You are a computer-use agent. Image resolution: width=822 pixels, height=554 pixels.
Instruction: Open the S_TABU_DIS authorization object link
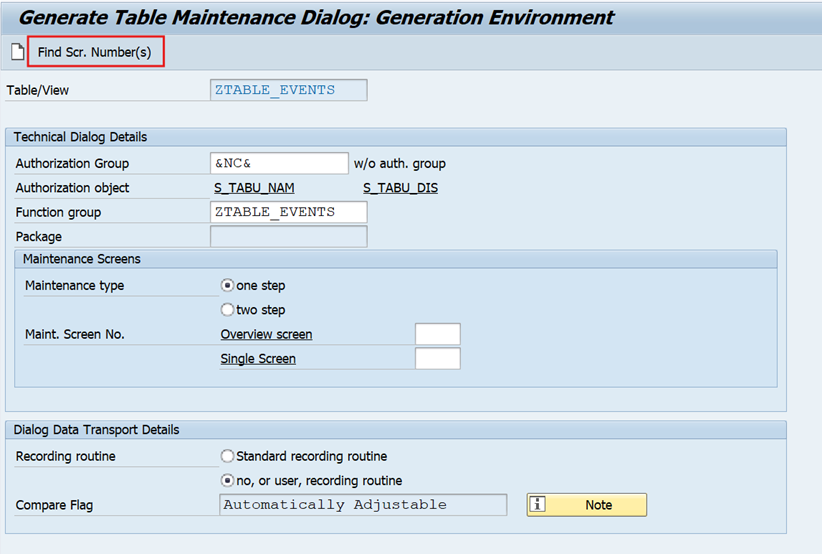point(400,188)
